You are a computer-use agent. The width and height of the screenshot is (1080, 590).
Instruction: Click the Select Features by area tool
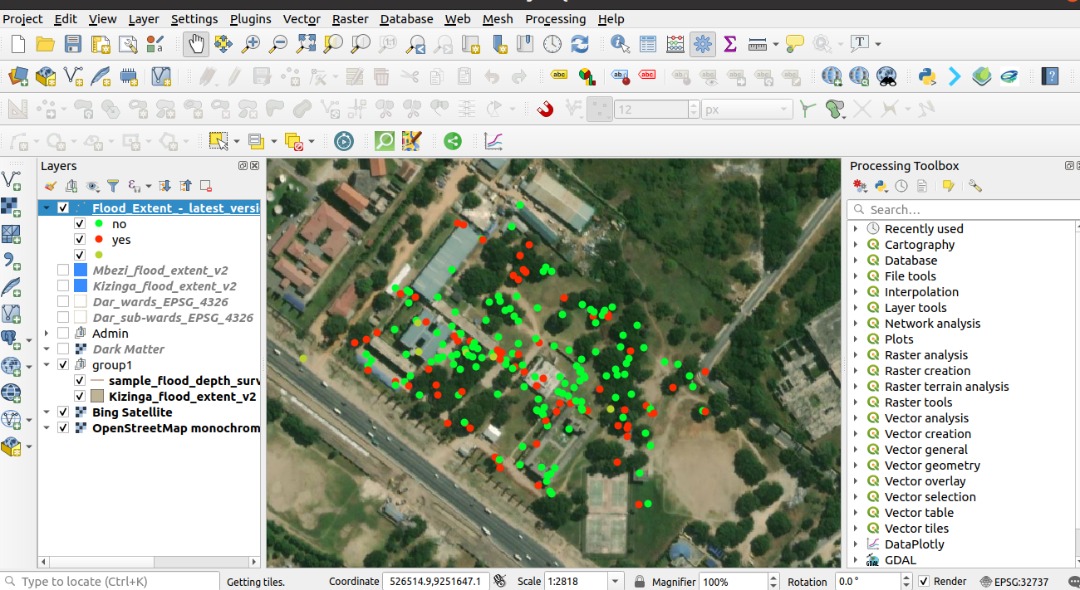[218, 141]
